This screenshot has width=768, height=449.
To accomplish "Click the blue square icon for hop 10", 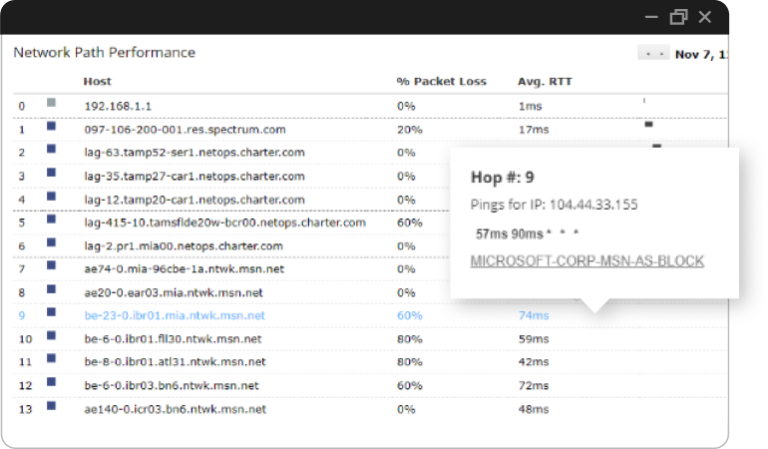I will (x=52, y=337).
